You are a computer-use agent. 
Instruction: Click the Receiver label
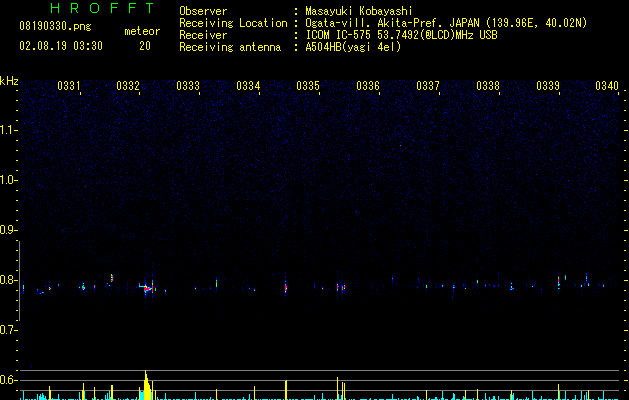point(203,35)
